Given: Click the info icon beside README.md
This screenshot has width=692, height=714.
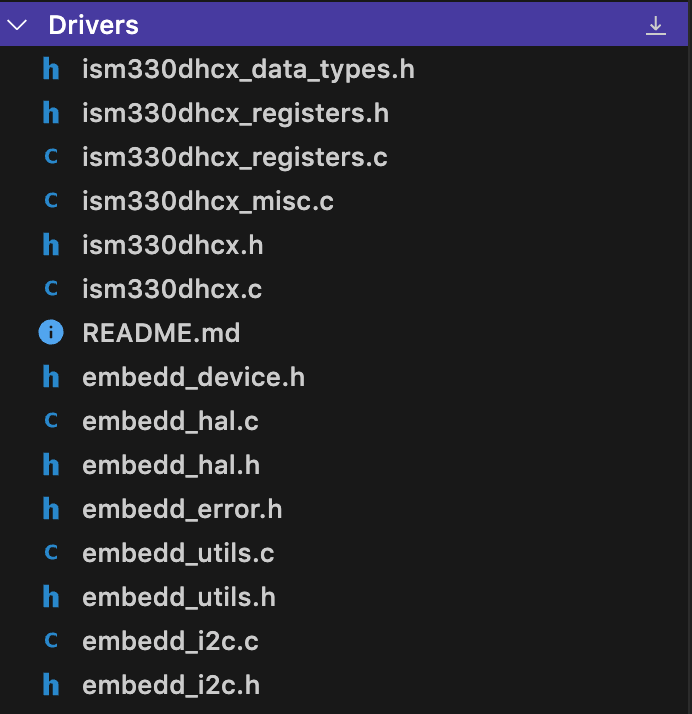Looking at the screenshot, I should tap(50, 333).
